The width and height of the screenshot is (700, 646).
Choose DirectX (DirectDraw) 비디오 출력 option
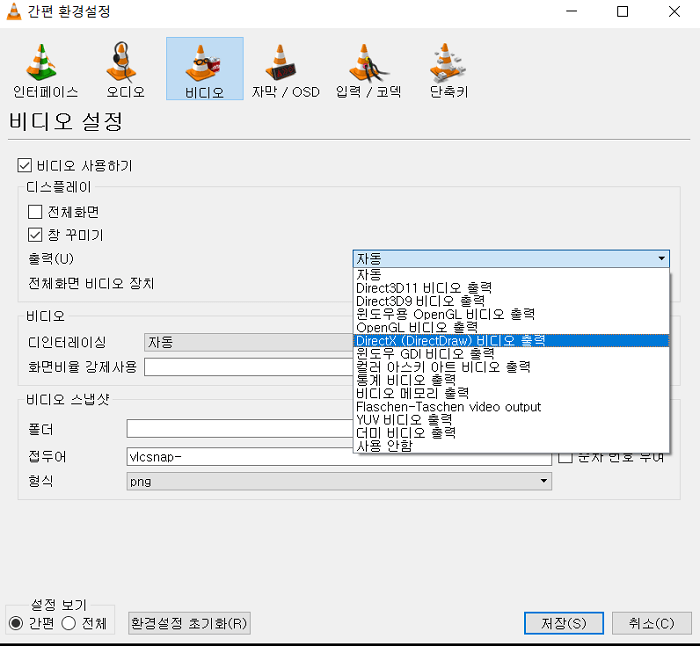[x=511, y=341]
